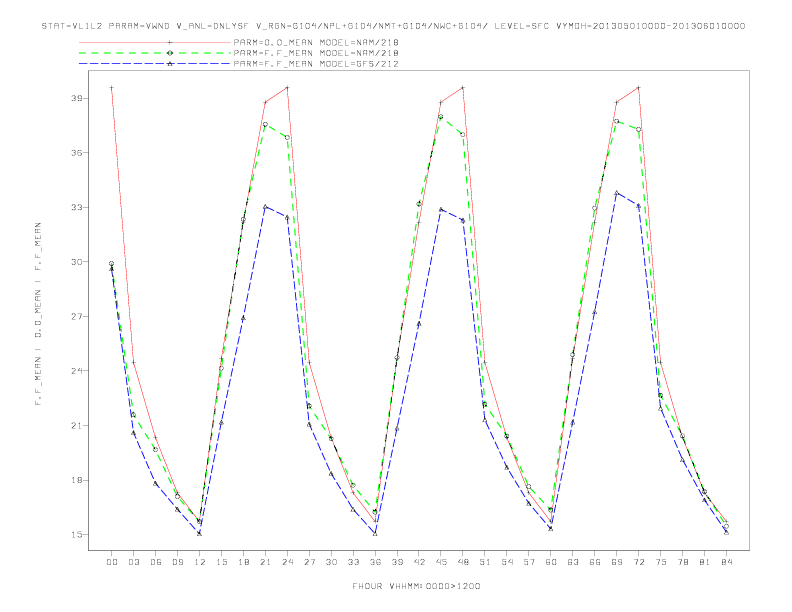Image resolution: width=792 pixels, height=612 pixels.
Task: Select legend entry PARM=O.O_MEAN MODEL=NAM/218
Action: pyautogui.click(x=316, y=42)
